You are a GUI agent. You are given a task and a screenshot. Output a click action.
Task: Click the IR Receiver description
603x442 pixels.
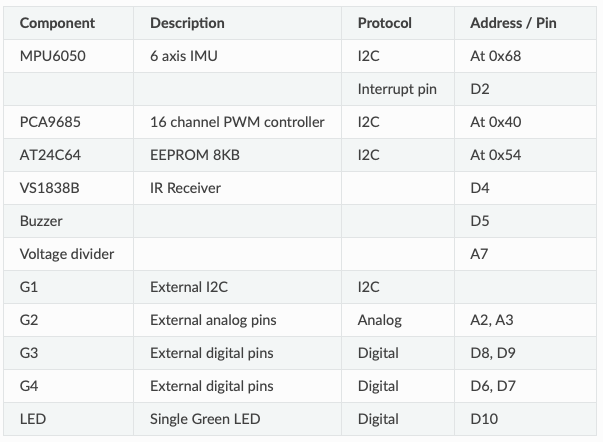click(185, 188)
